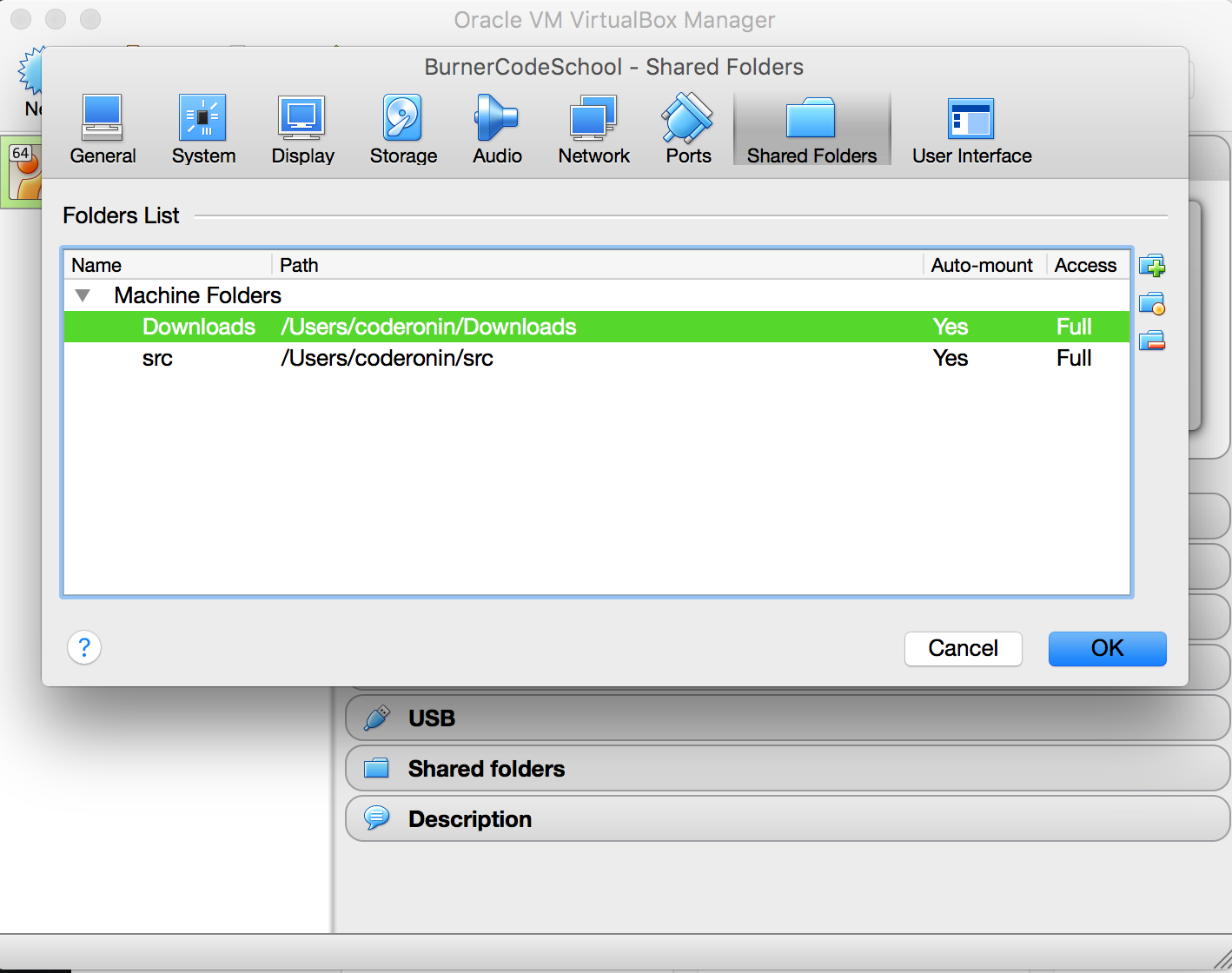1232x973 pixels.
Task: Open Description section in Manager window
Action: pos(787,819)
